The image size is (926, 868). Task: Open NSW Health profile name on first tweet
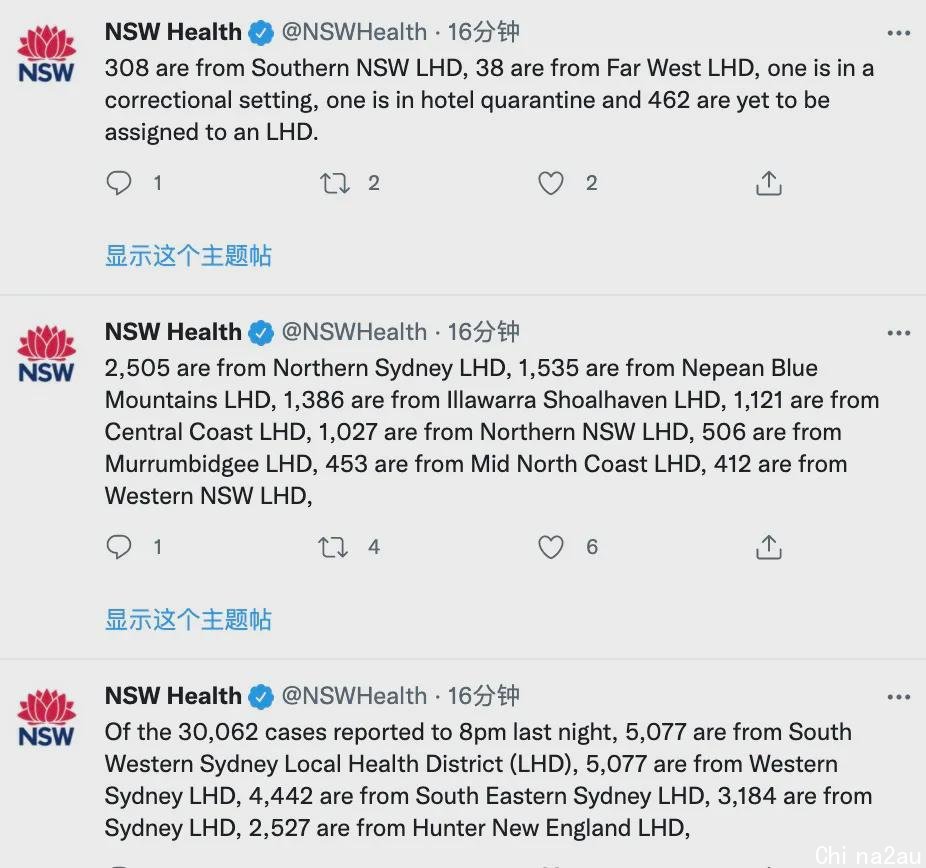point(173,32)
